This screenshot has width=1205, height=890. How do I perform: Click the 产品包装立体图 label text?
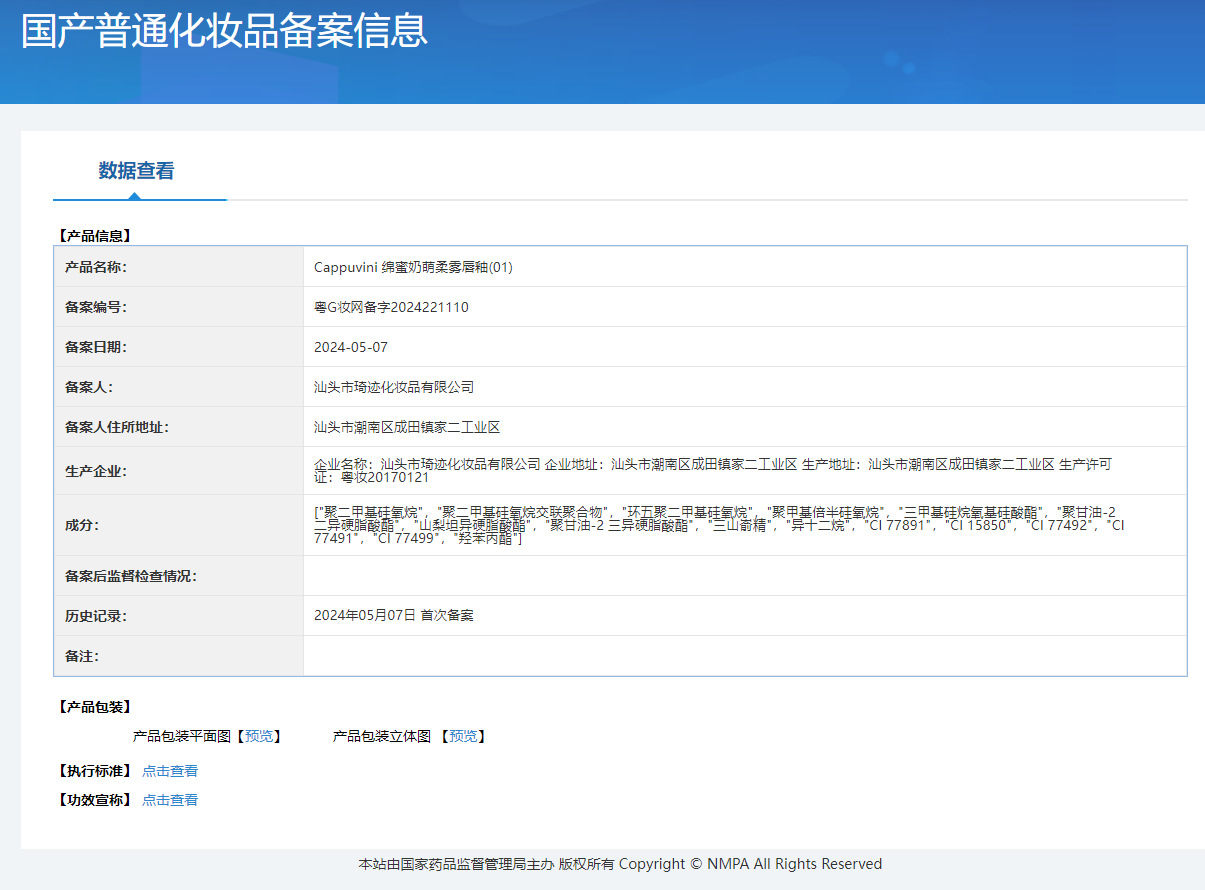[x=382, y=736]
